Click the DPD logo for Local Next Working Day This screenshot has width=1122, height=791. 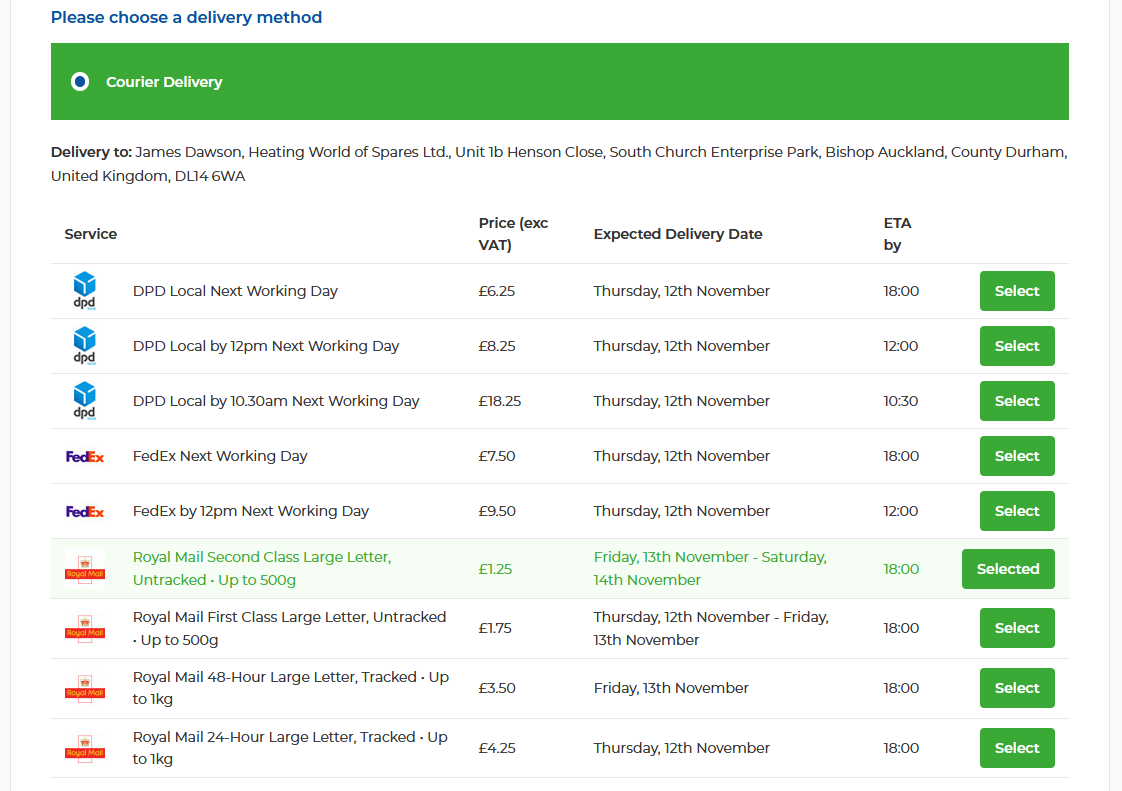tap(84, 291)
